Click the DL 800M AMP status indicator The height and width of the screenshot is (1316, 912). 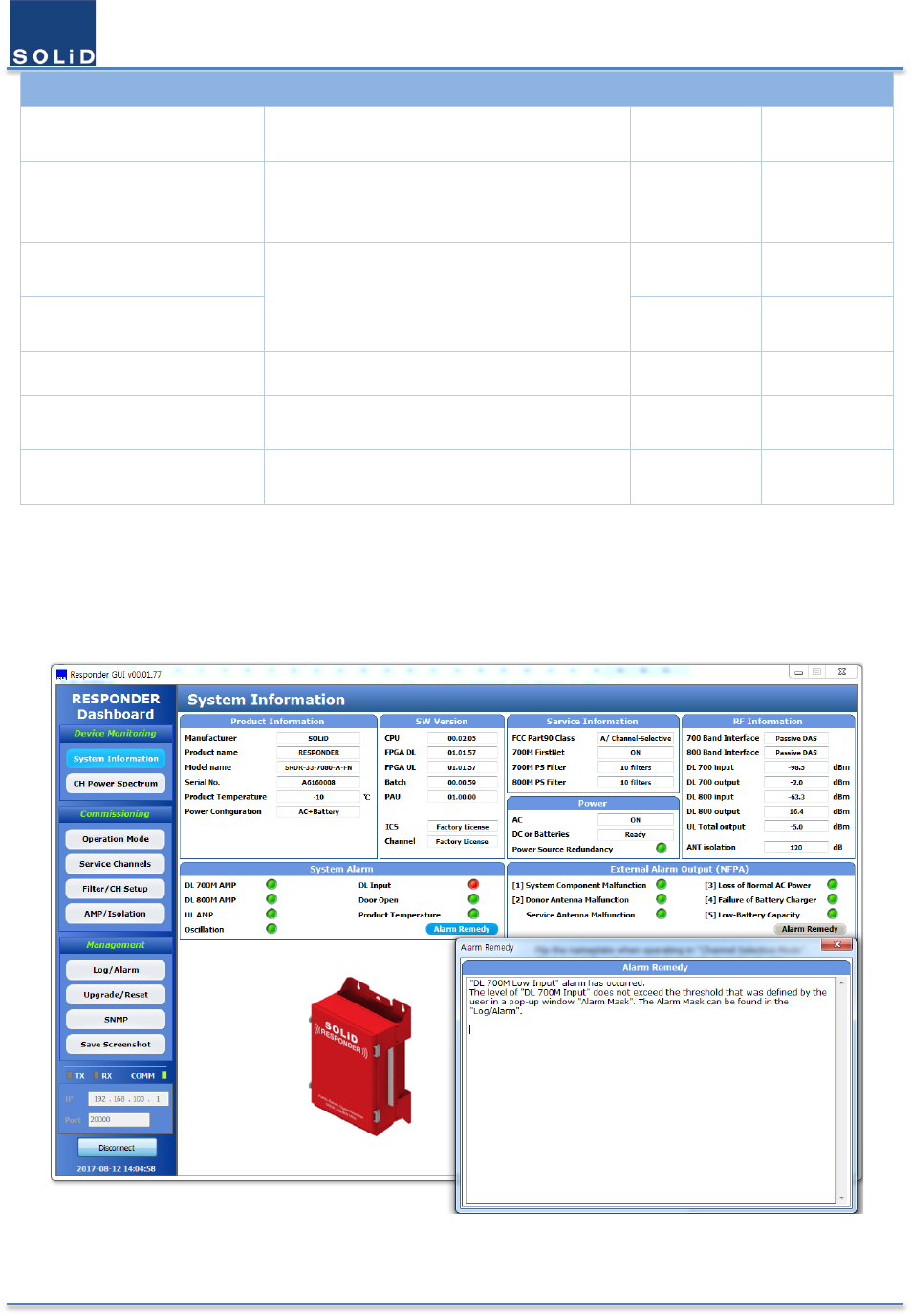click(x=271, y=899)
